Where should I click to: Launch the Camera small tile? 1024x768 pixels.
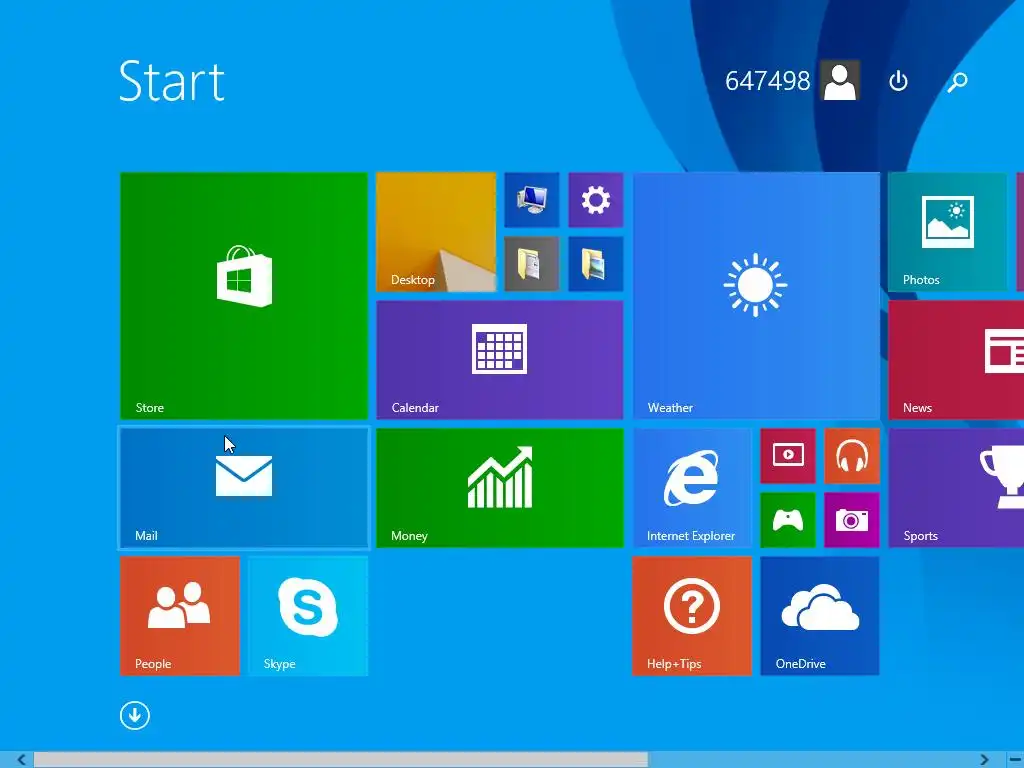coord(852,519)
